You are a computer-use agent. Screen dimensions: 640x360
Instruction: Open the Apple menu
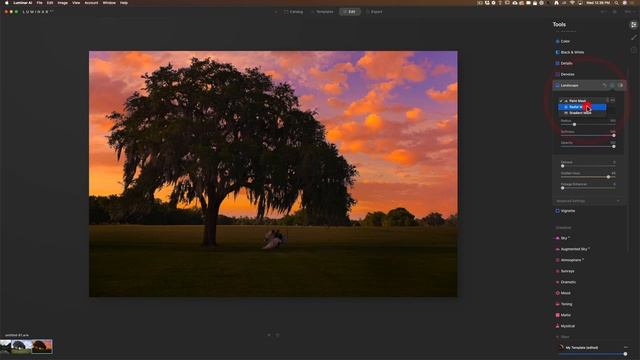pyautogui.click(x=7, y=3)
